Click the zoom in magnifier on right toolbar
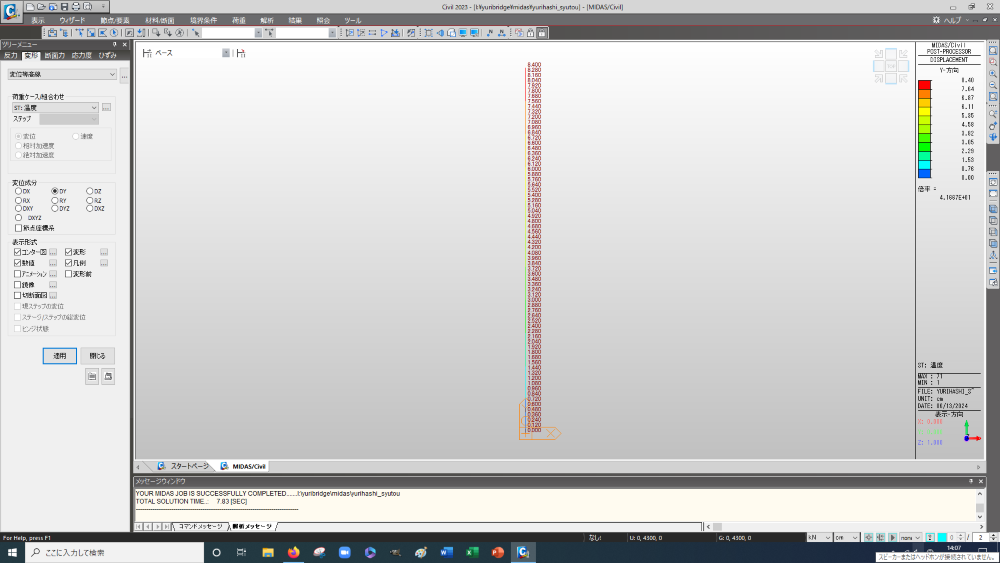Viewport: 1000px width, 563px height. (x=993, y=74)
